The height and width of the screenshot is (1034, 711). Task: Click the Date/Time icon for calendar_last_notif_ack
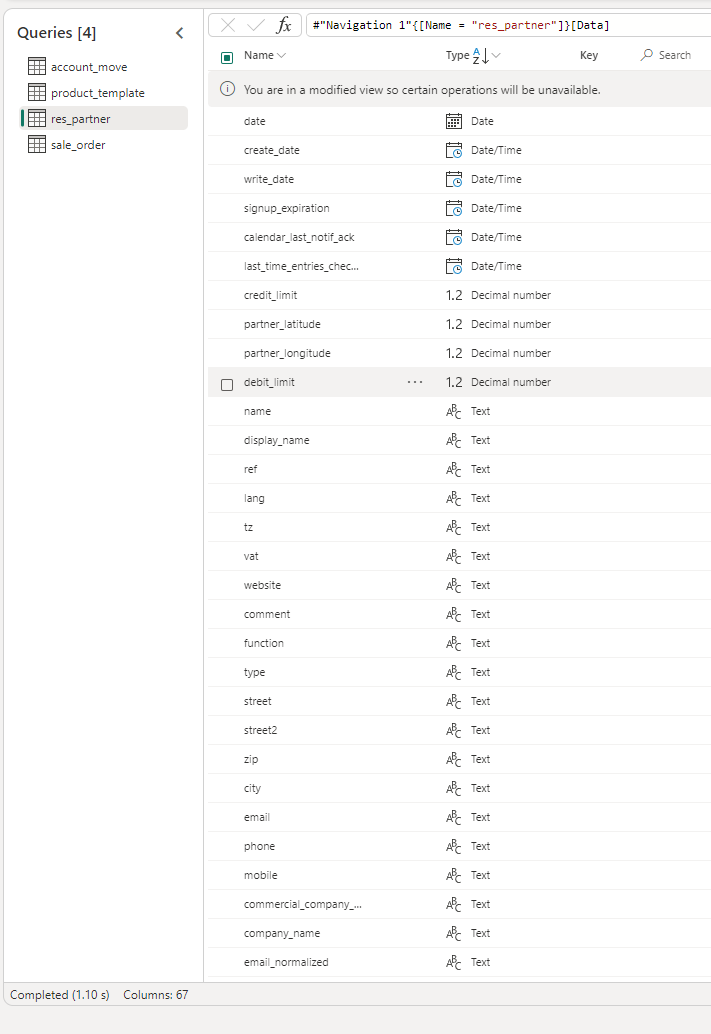454,237
